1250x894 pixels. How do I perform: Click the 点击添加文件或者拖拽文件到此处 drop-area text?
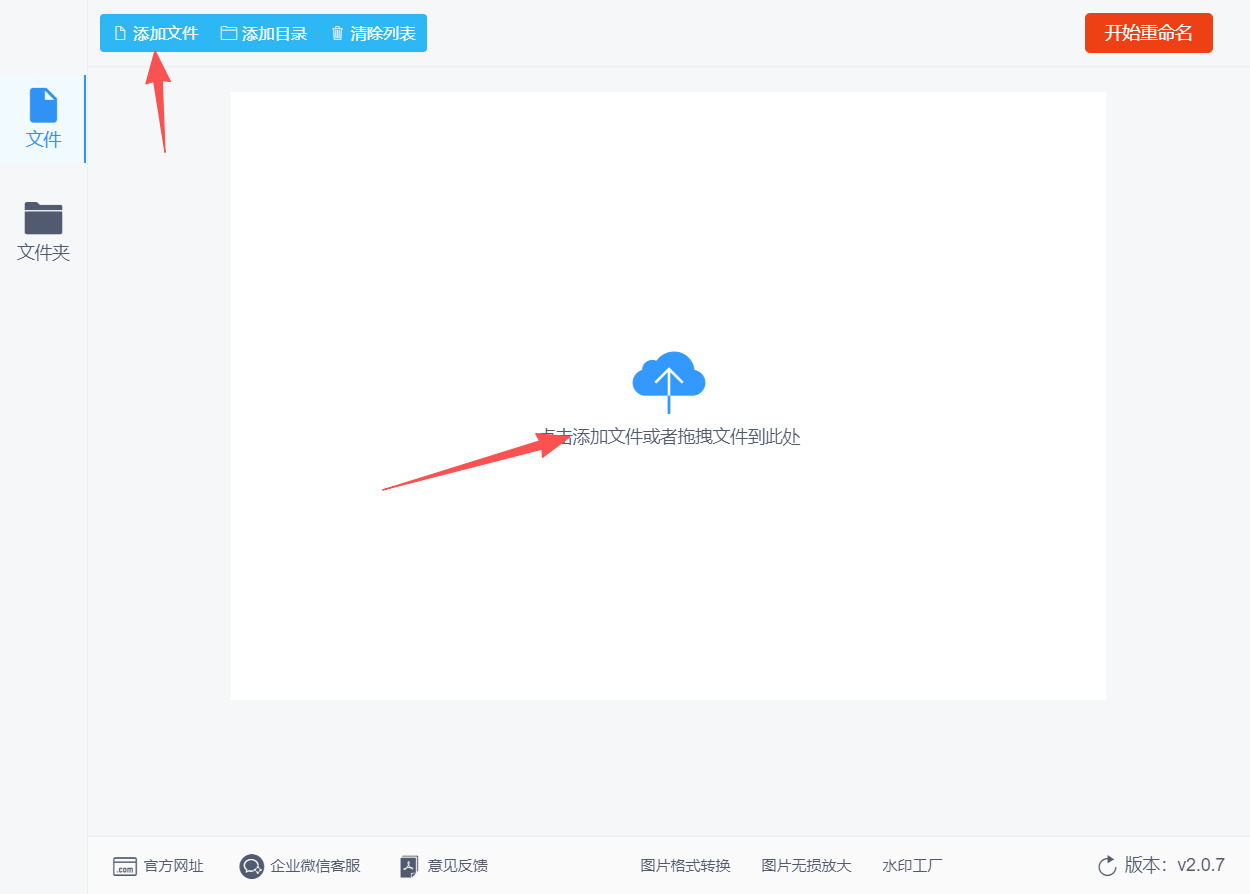pyautogui.click(x=669, y=437)
